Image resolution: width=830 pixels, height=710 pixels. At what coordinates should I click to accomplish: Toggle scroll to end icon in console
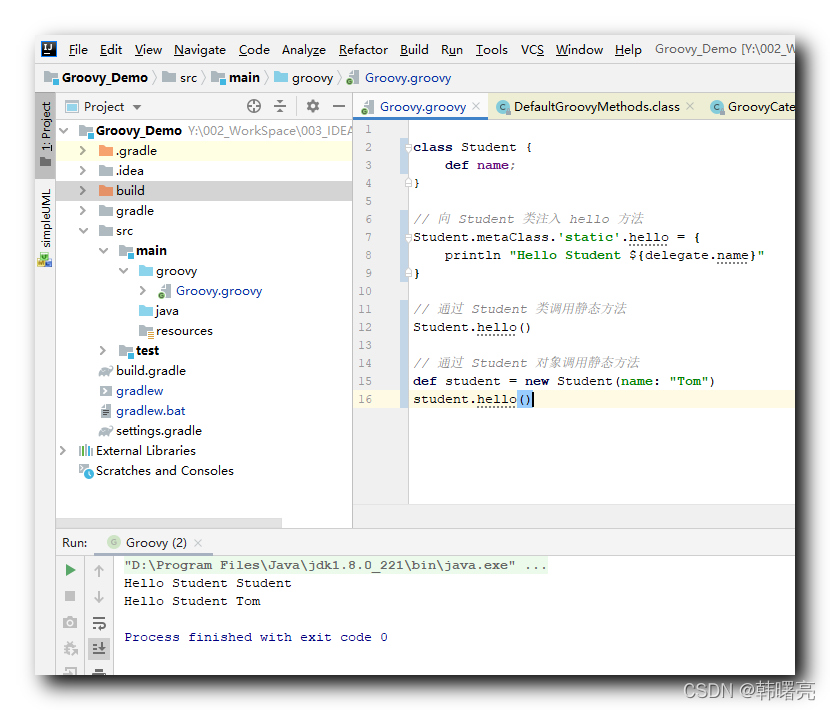pos(99,648)
